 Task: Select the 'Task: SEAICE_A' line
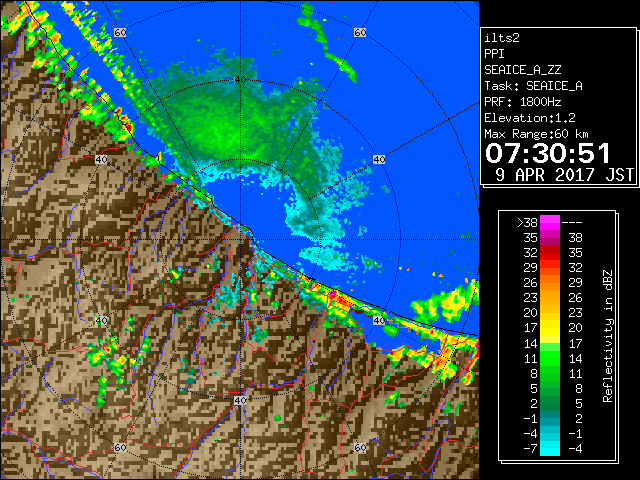coord(533,86)
